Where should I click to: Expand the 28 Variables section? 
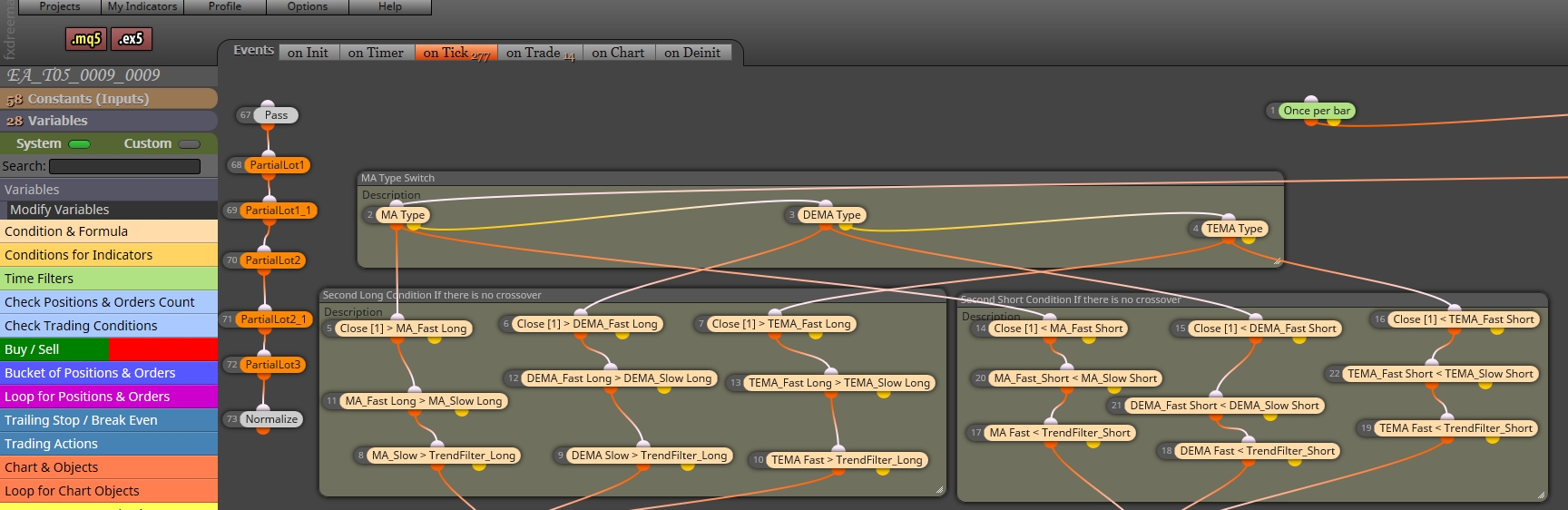[x=109, y=121]
